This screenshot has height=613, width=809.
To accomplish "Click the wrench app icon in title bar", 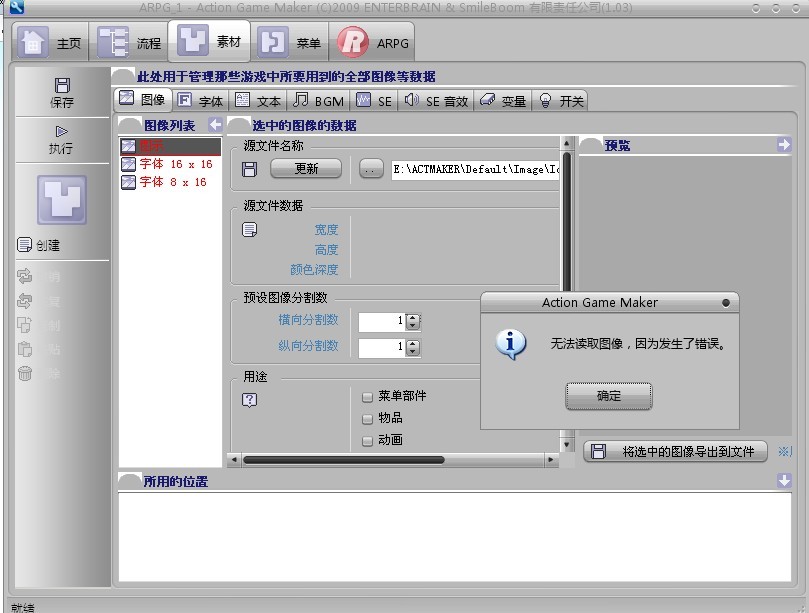I will click(17, 7).
